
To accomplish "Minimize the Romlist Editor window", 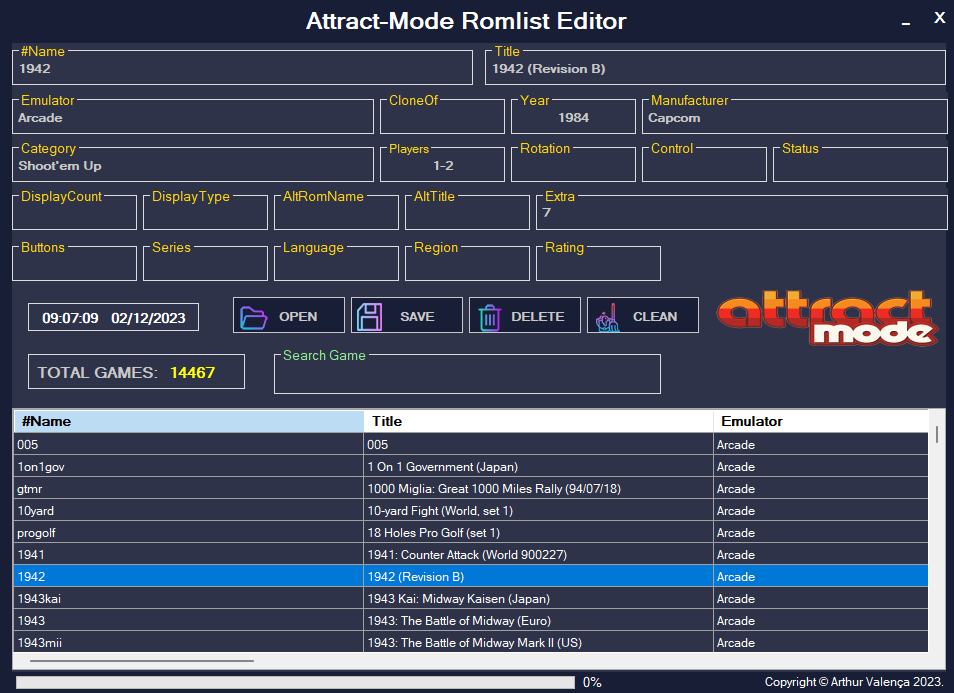I will pyautogui.click(x=906, y=21).
